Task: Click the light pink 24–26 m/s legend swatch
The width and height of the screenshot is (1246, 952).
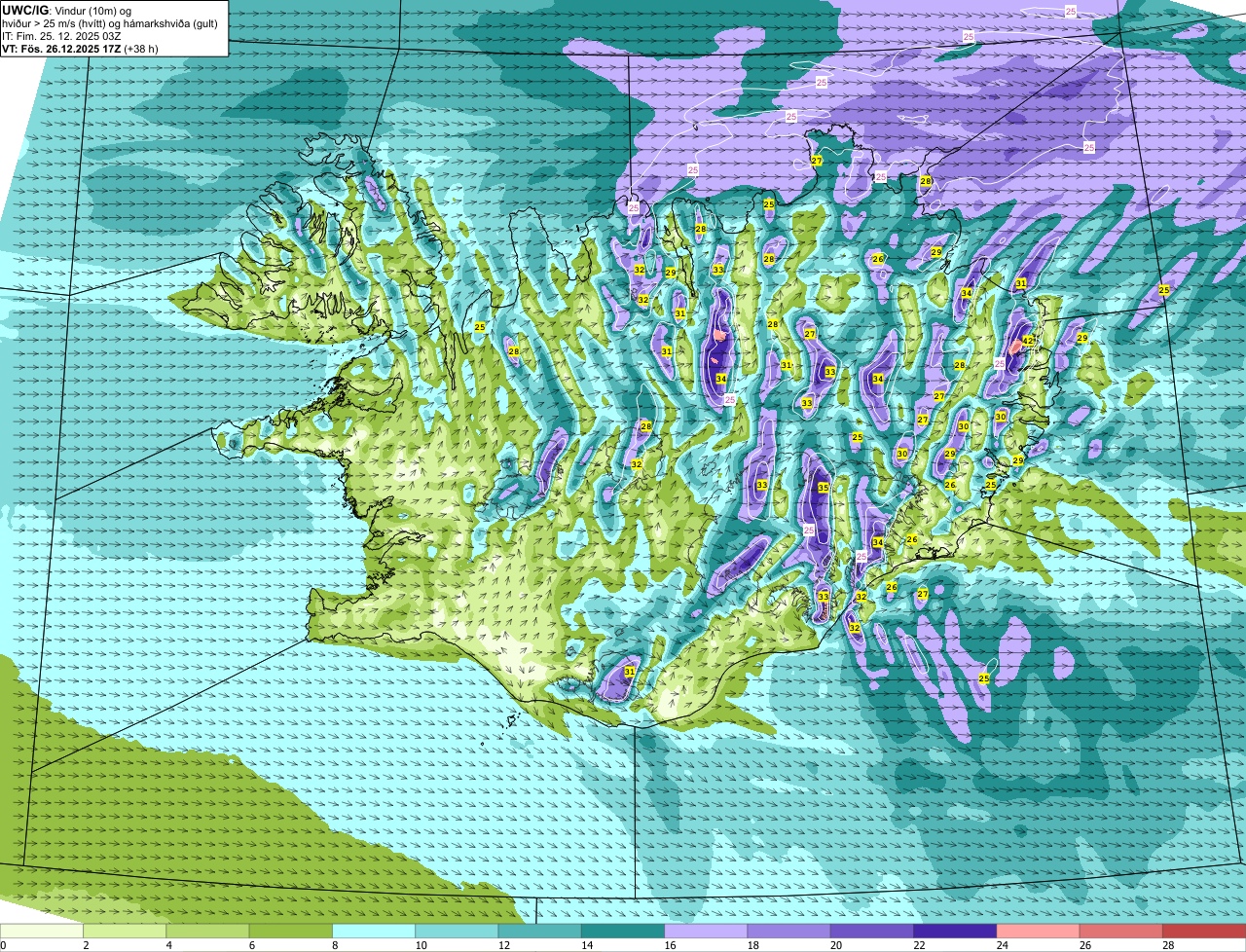Action: tap(1039, 932)
